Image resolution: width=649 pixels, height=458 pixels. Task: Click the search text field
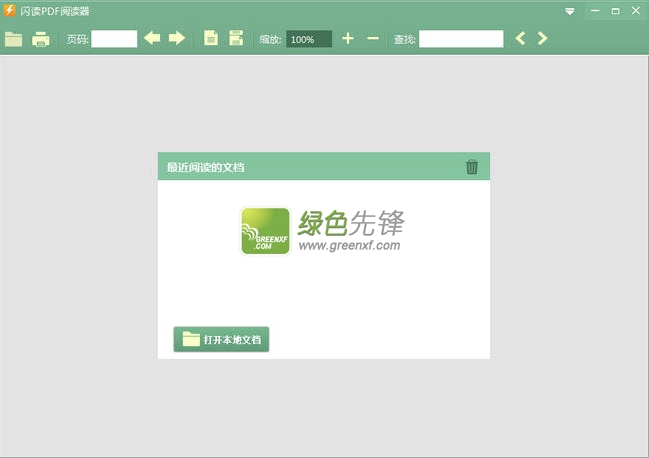point(461,39)
